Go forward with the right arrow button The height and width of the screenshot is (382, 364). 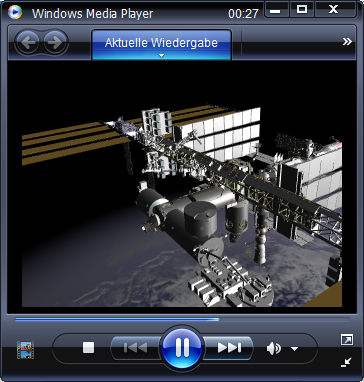[55, 43]
